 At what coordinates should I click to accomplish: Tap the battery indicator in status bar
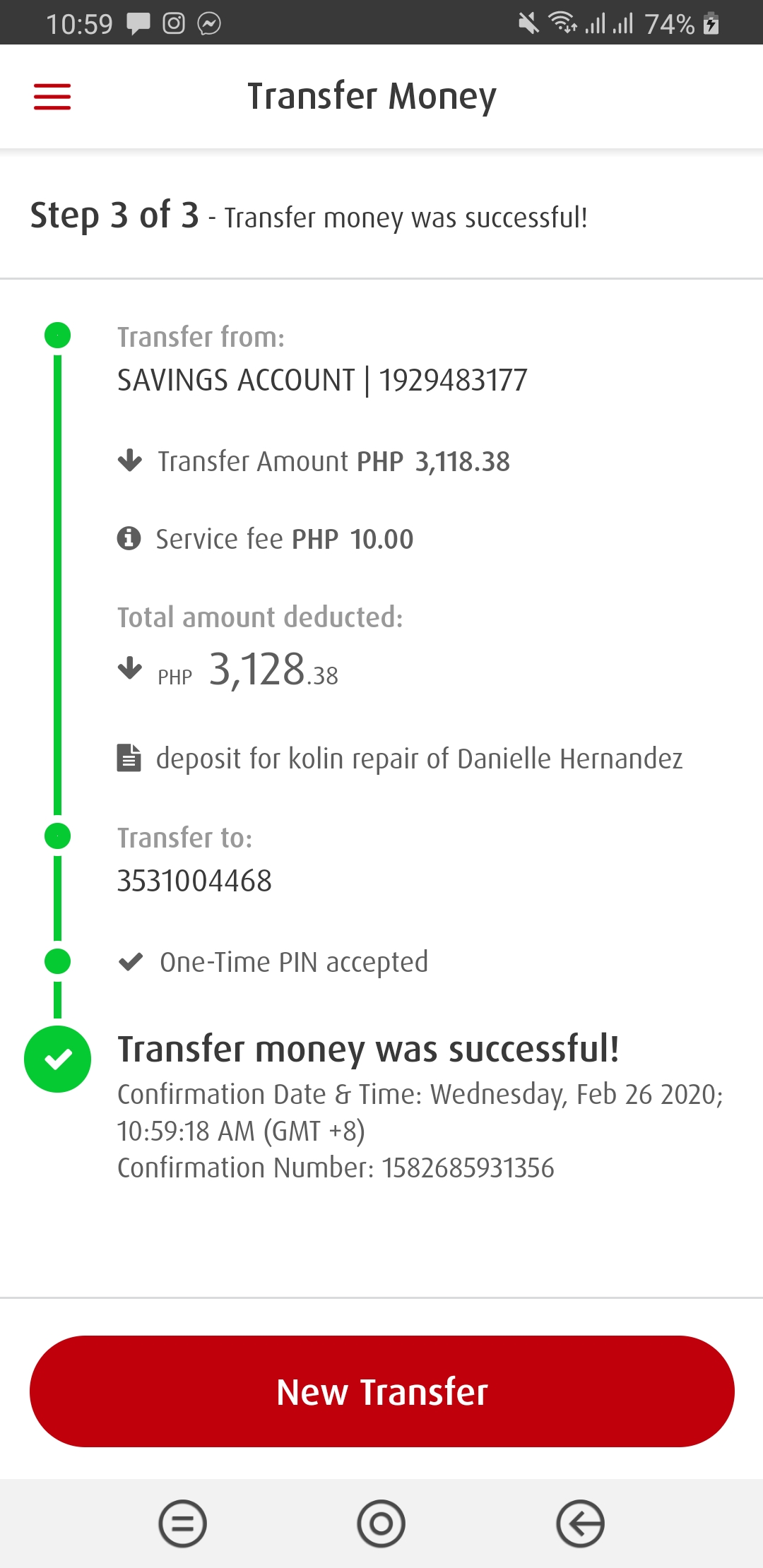tap(711, 24)
